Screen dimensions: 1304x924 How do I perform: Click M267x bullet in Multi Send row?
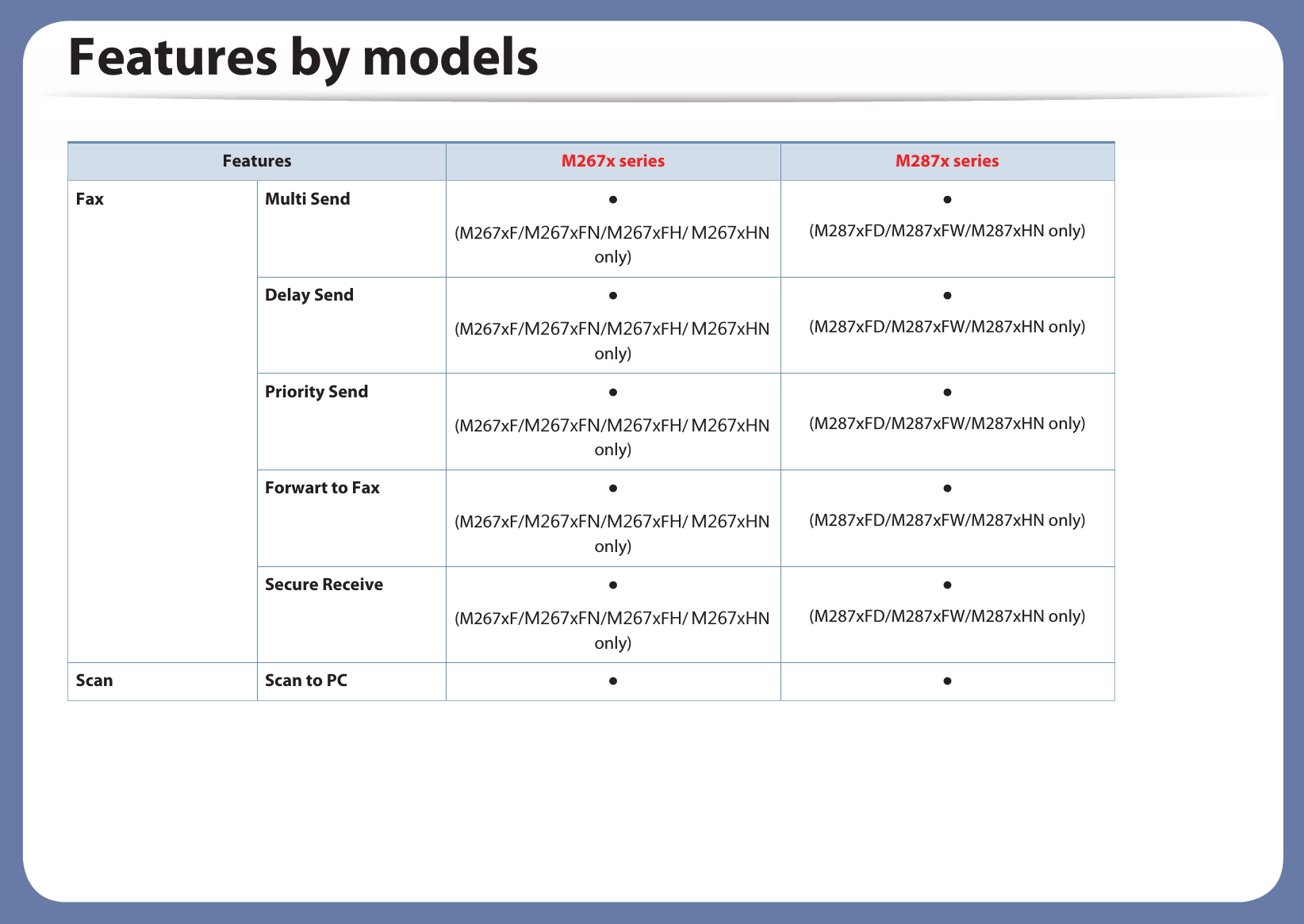click(613, 199)
